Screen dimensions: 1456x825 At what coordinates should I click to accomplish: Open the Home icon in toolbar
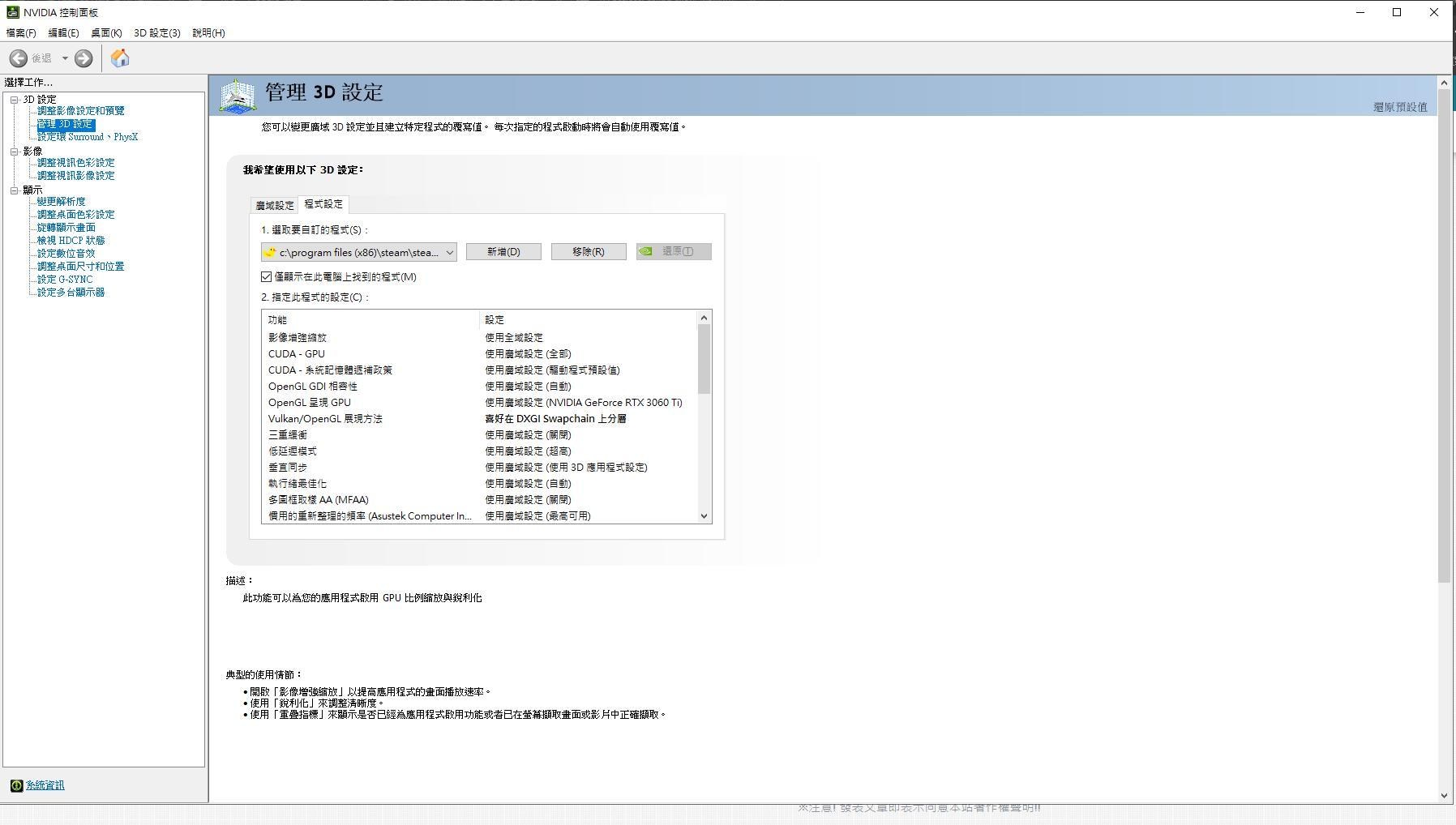120,58
